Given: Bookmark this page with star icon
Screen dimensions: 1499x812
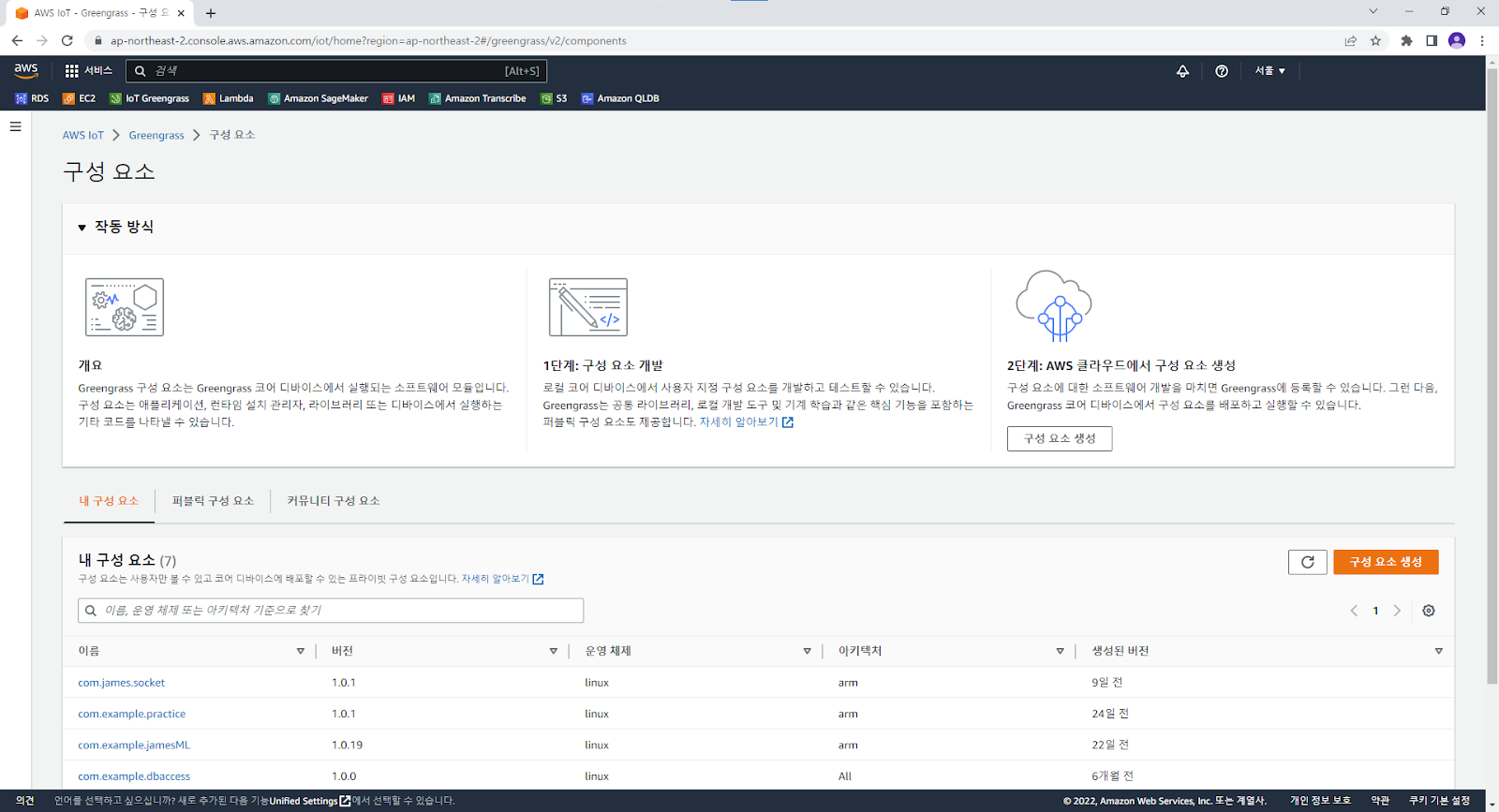Looking at the screenshot, I should click(x=1375, y=40).
